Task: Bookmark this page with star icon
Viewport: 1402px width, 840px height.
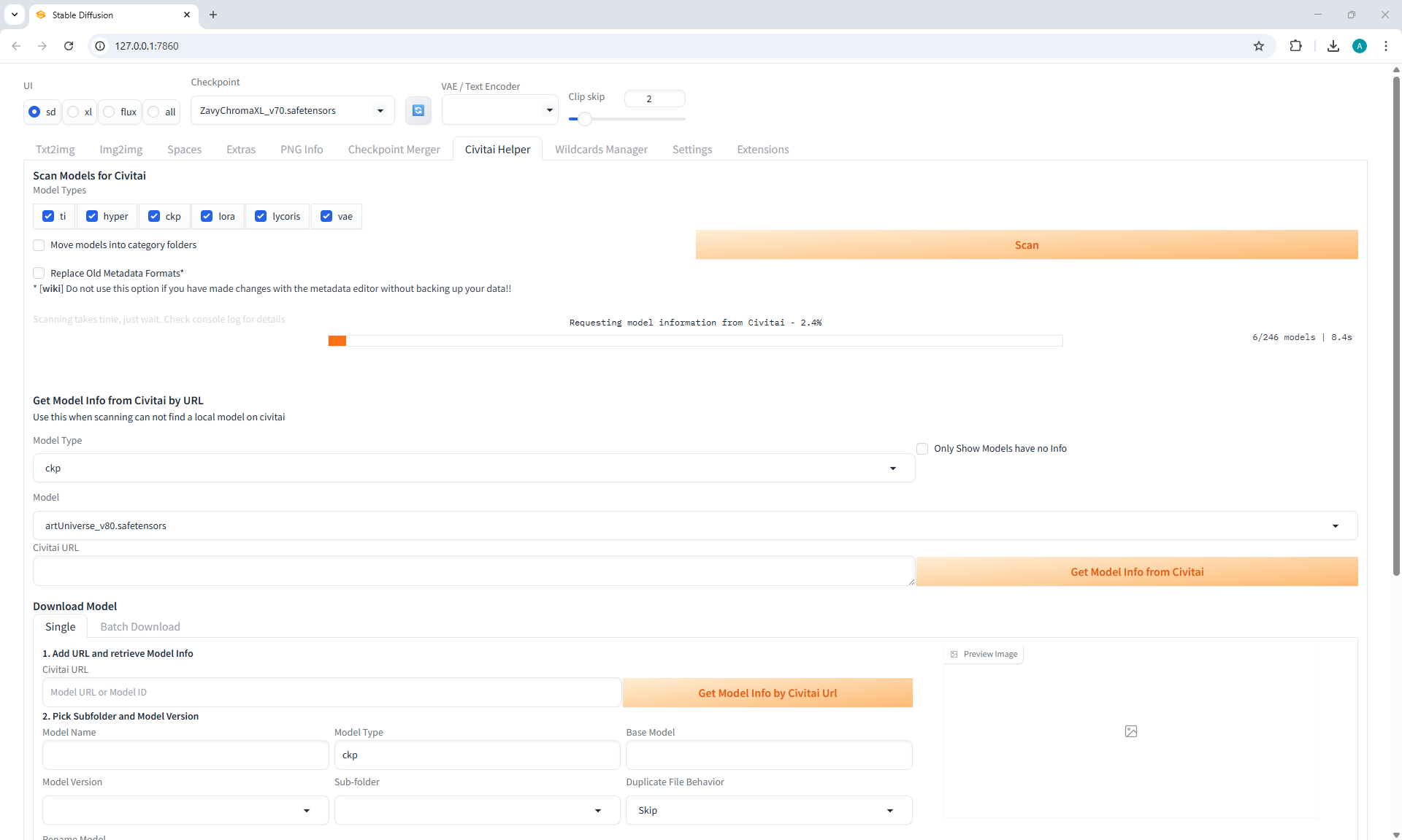Action: [1259, 46]
